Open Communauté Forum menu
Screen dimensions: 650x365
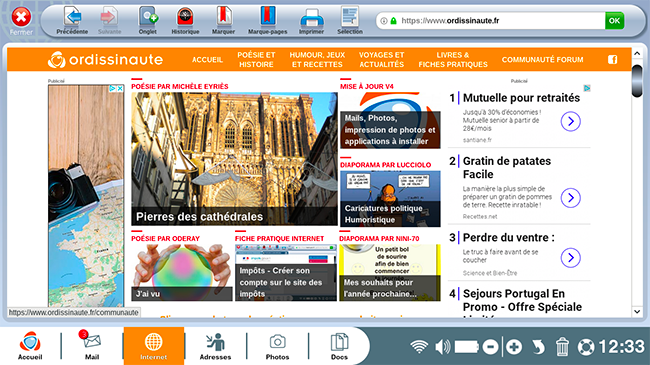[542, 60]
